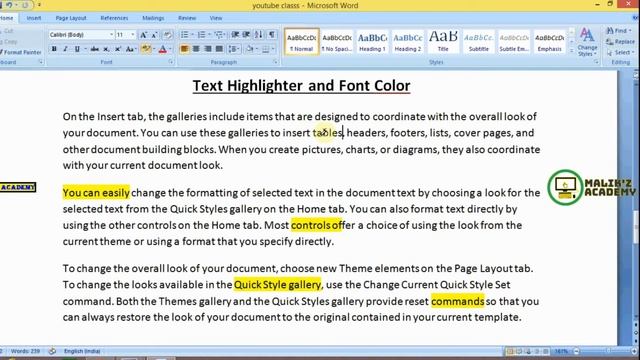
Task: Click the Bullets list icon
Action: tap(184, 35)
